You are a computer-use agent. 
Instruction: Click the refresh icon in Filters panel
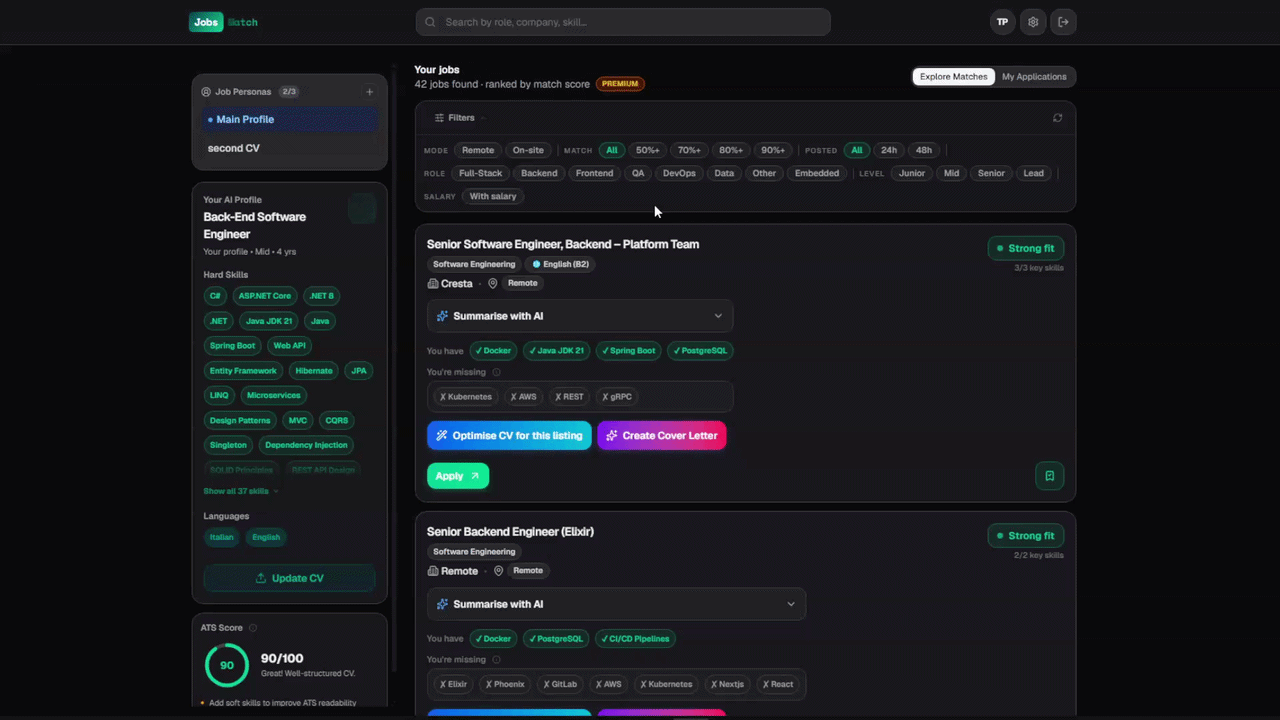pos(1057,118)
